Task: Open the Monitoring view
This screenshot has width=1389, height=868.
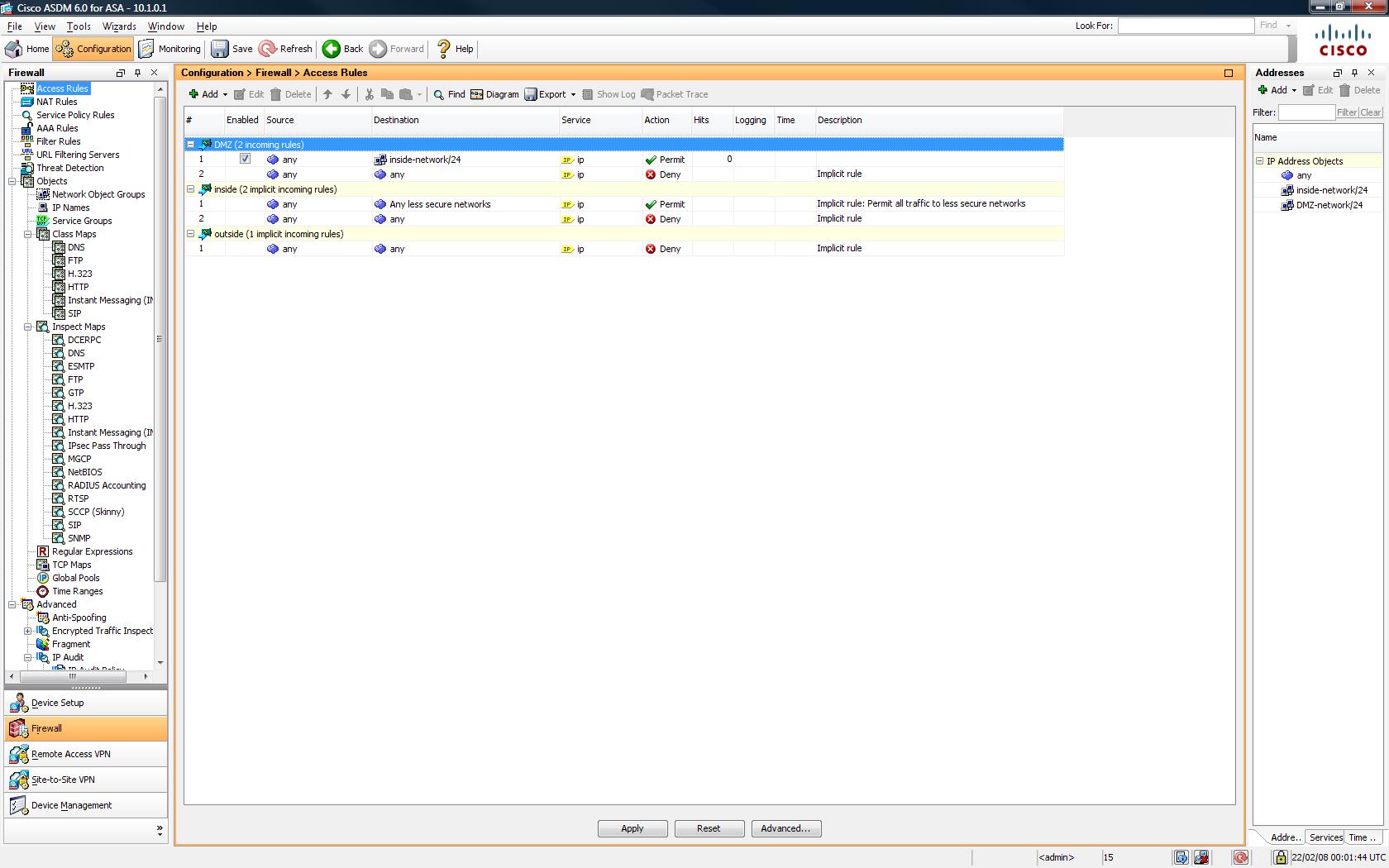Action: tap(169, 49)
